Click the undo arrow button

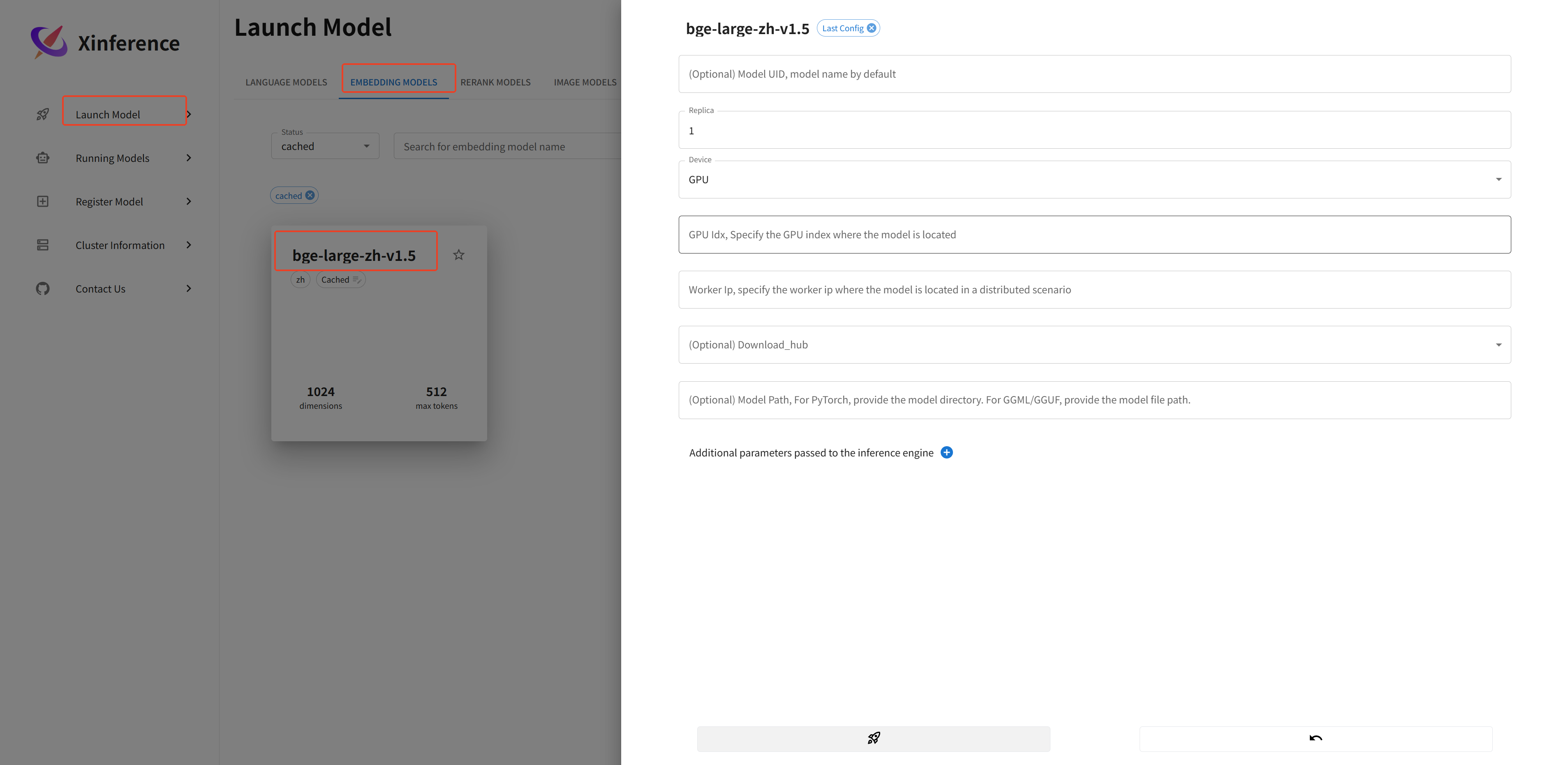(1316, 738)
